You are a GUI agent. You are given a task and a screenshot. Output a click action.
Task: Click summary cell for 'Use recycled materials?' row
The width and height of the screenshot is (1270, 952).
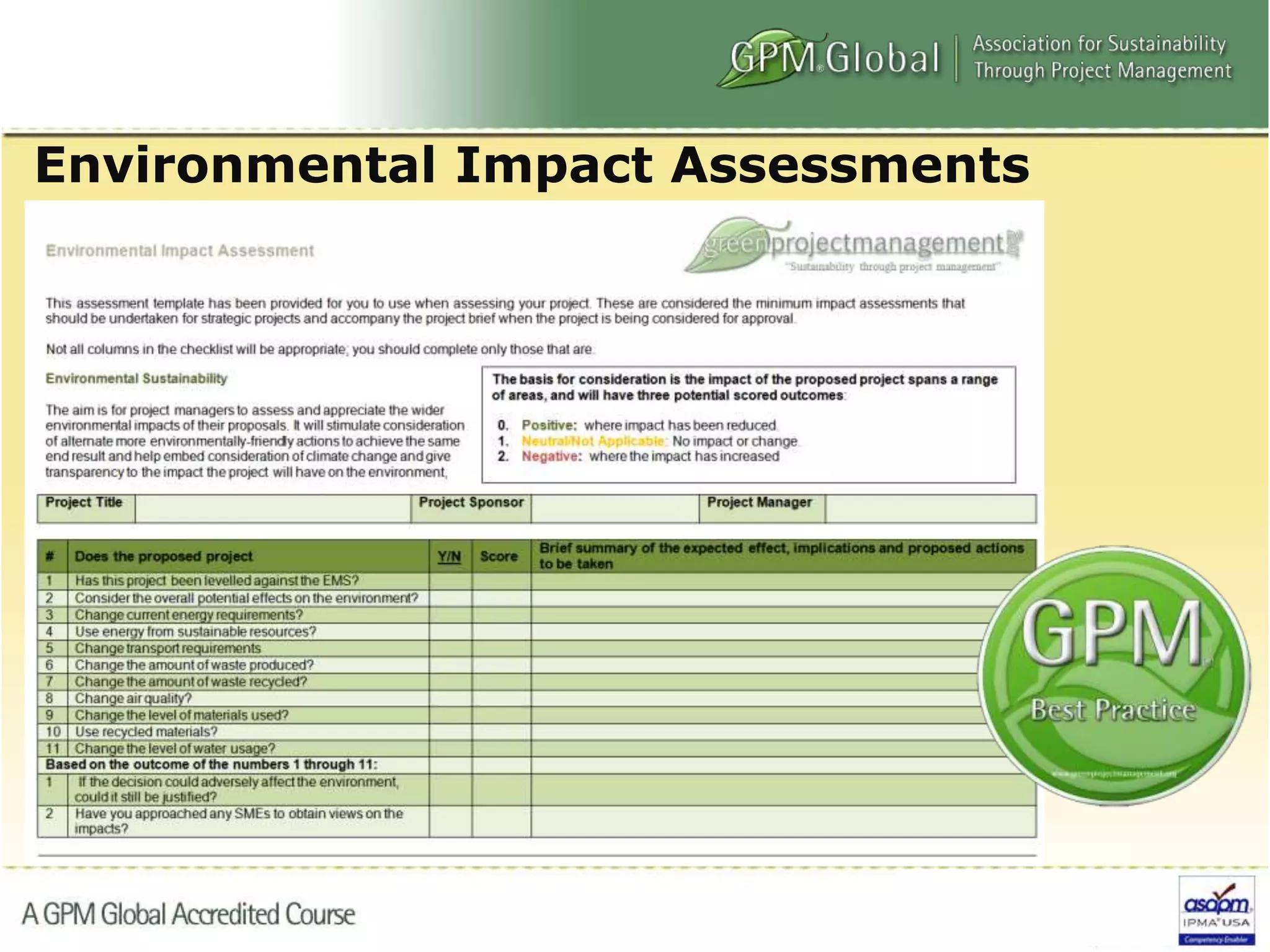pyautogui.click(x=783, y=732)
